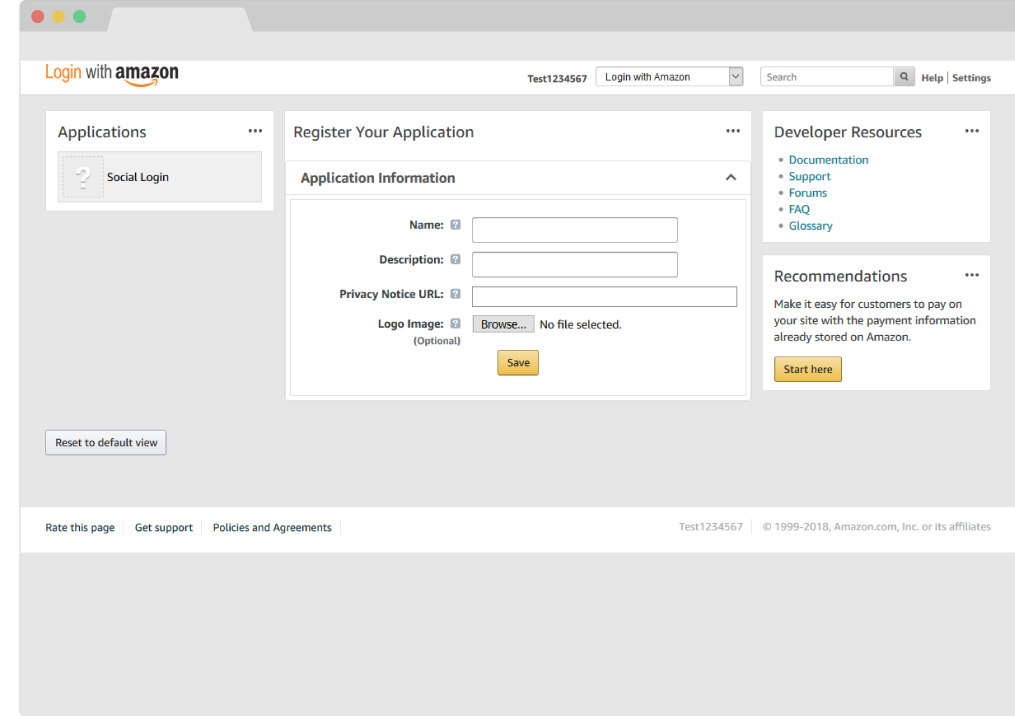1015x716 pixels.
Task: Focus the Privacy Notice URL field
Action: 604,296
